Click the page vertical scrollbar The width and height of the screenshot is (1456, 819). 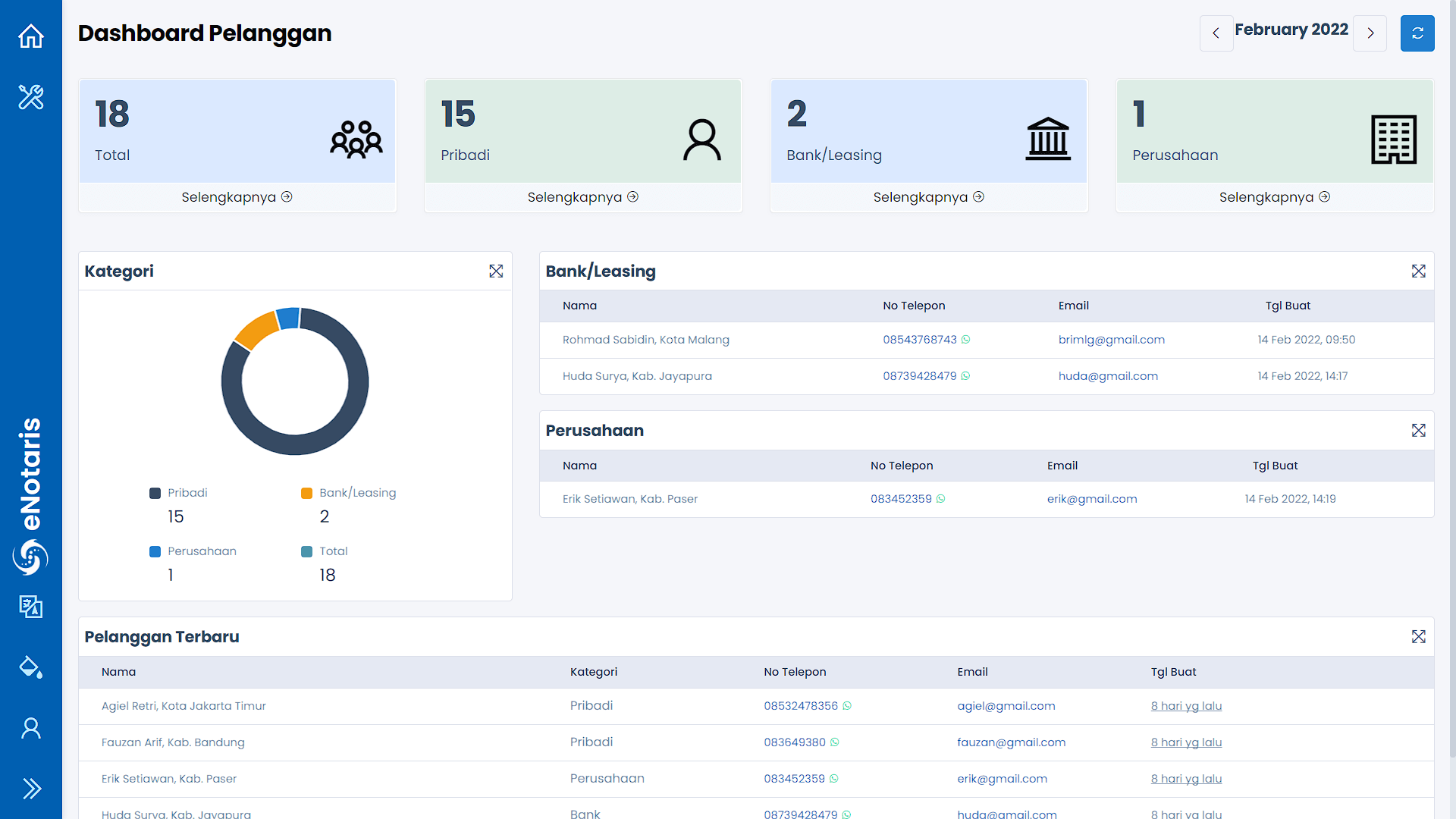1451,379
